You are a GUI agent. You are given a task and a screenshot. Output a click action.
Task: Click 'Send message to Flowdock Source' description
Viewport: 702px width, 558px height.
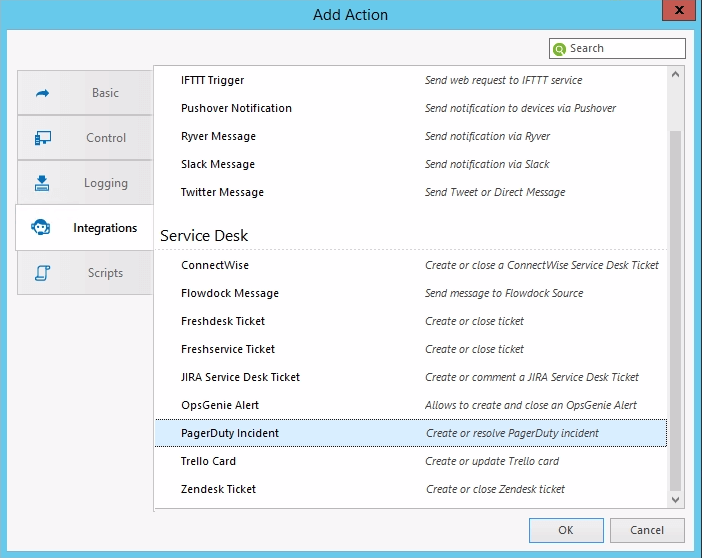point(504,293)
